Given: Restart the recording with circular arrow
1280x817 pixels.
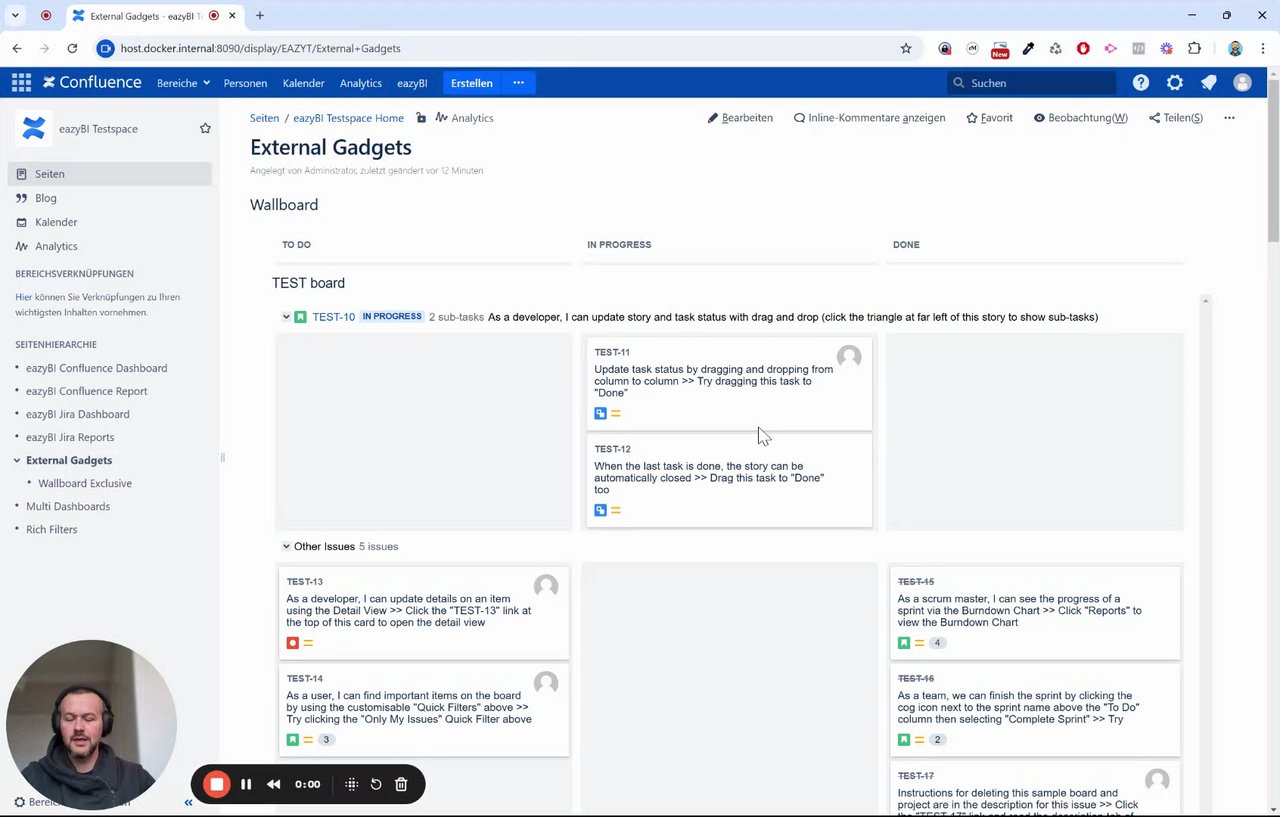Looking at the screenshot, I should [376, 784].
